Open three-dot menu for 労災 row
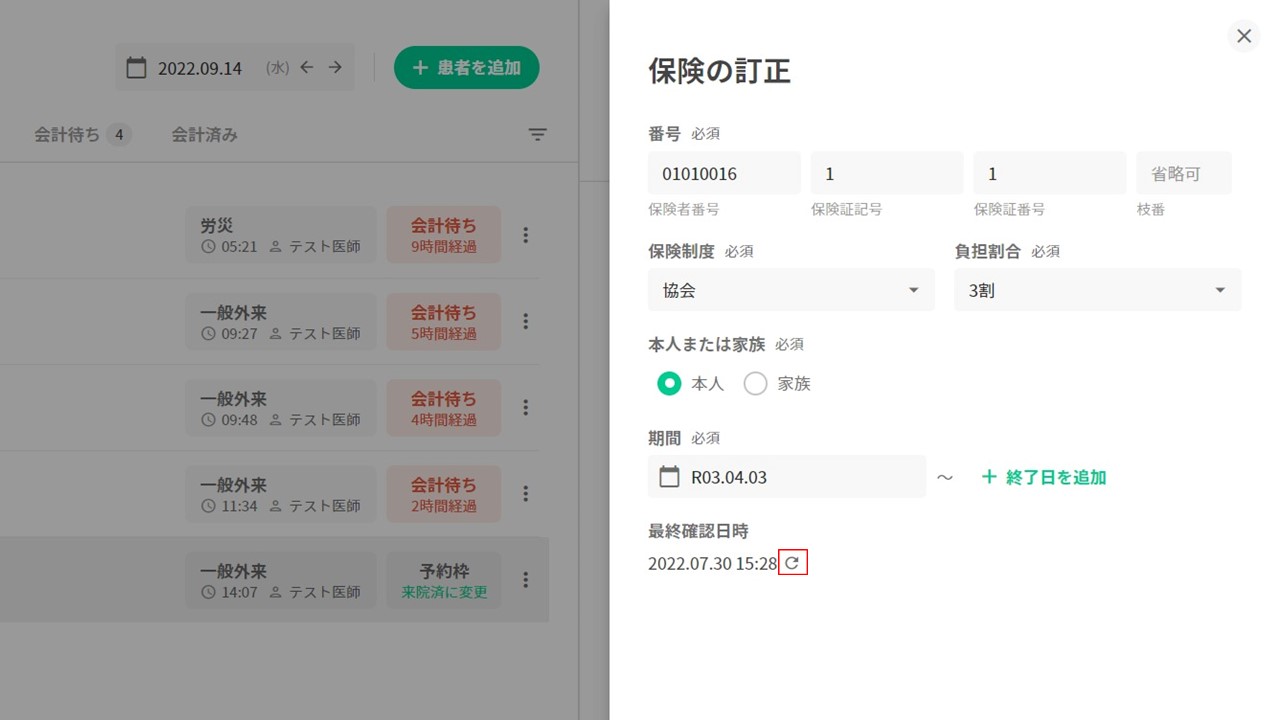Image resolution: width=1280 pixels, height=720 pixels. pyautogui.click(x=526, y=235)
